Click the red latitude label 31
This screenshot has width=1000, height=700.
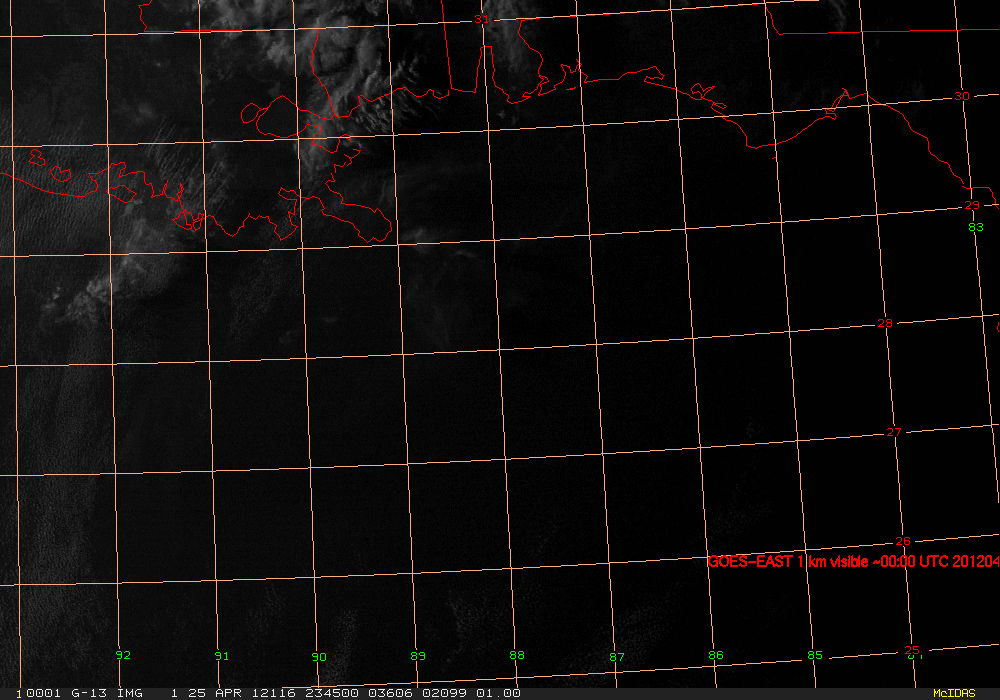(x=482, y=20)
